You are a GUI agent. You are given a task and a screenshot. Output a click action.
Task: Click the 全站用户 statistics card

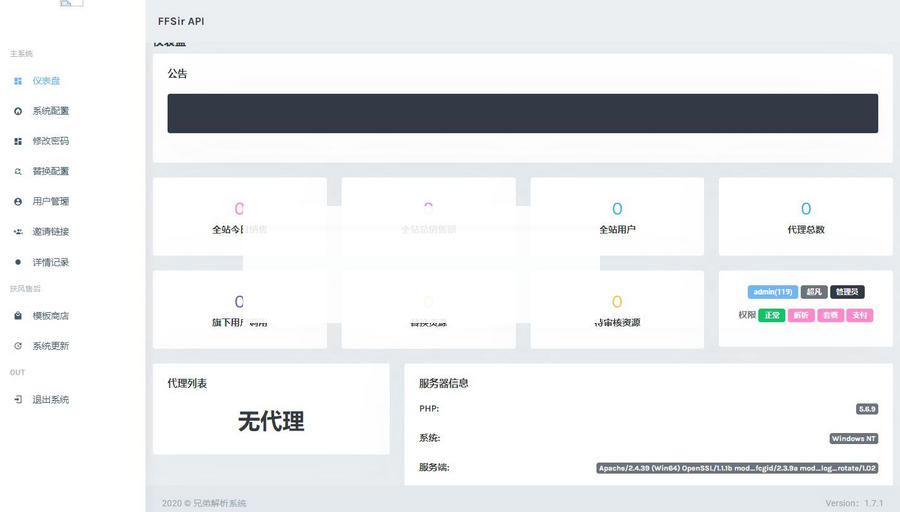tap(617, 217)
